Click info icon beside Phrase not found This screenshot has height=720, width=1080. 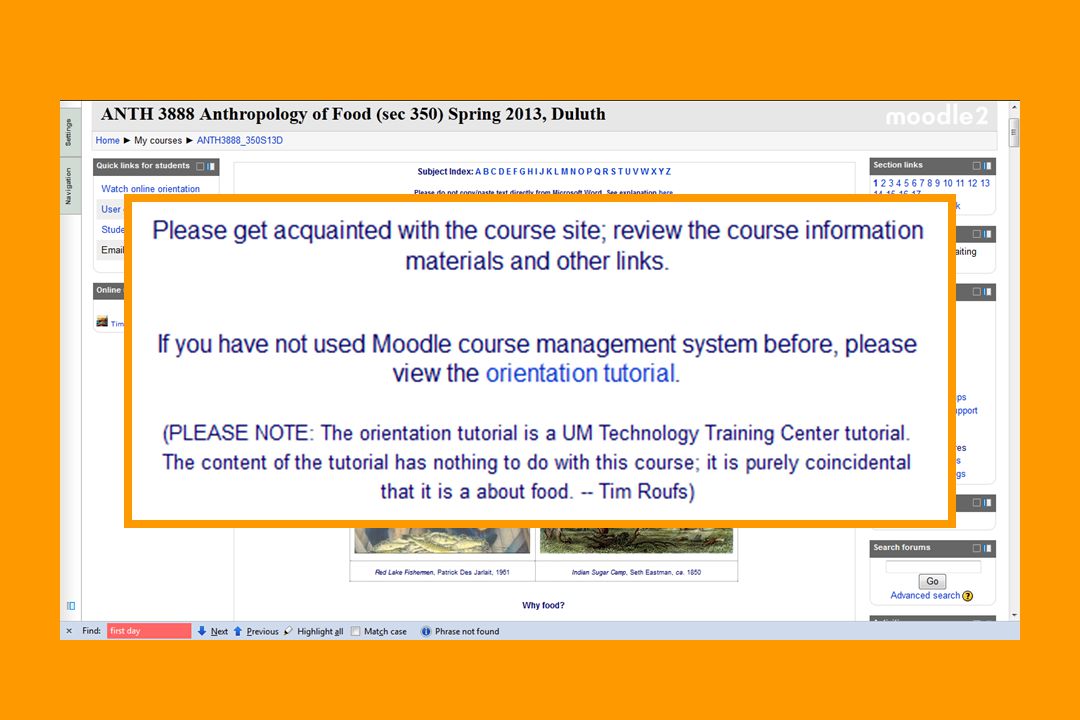pos(426,631)
